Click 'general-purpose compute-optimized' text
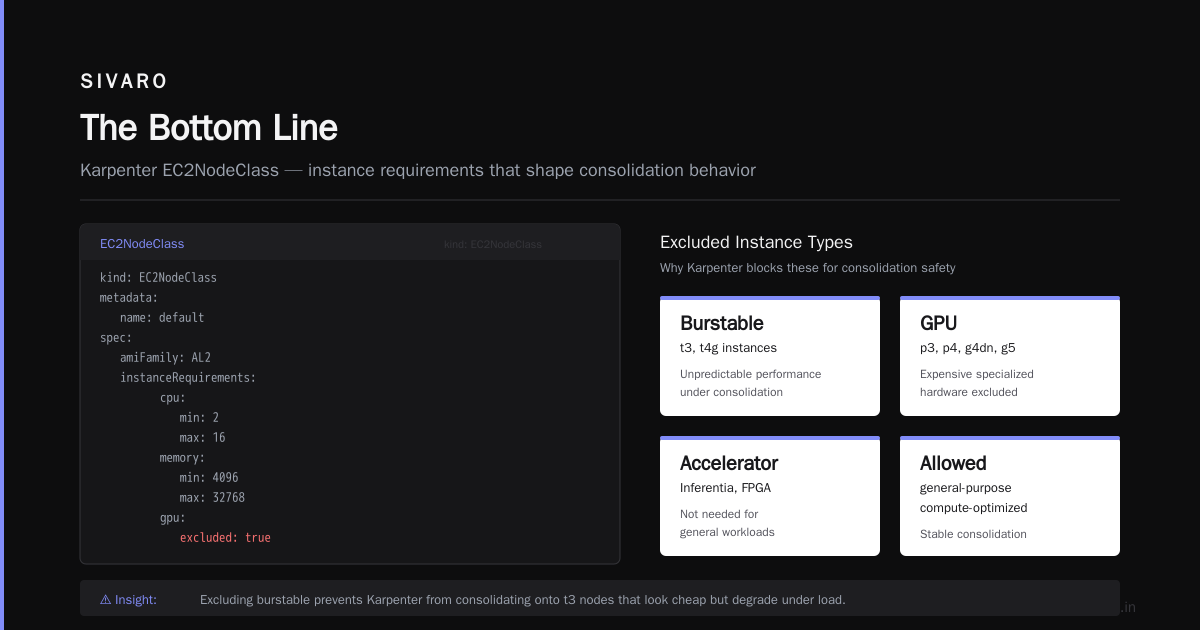The image size is (1200, 630). [x=974, y=498]
